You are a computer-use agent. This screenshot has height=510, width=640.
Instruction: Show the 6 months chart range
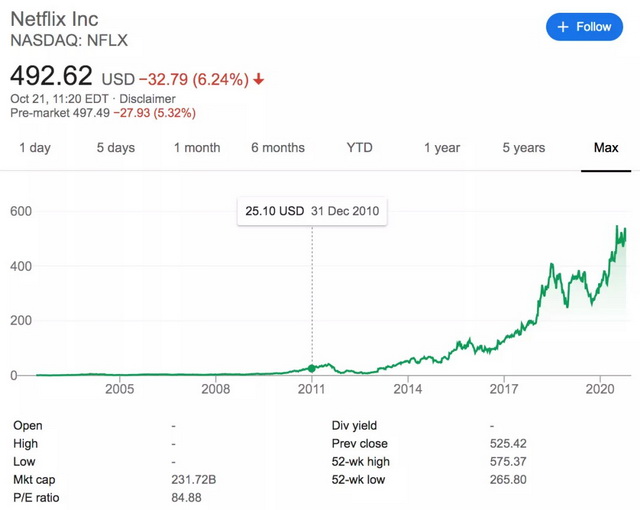click(277, 148)
